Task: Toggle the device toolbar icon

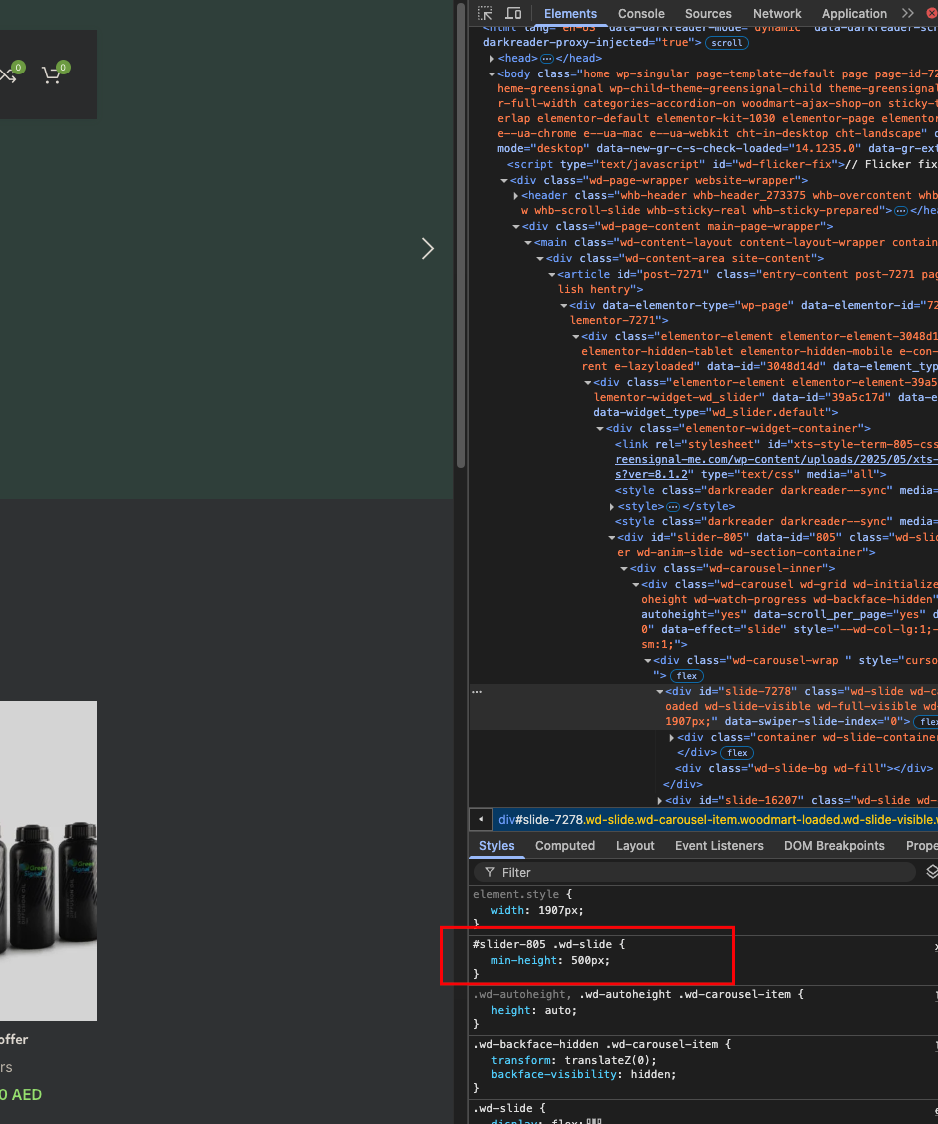Action: tap(513, 14)
